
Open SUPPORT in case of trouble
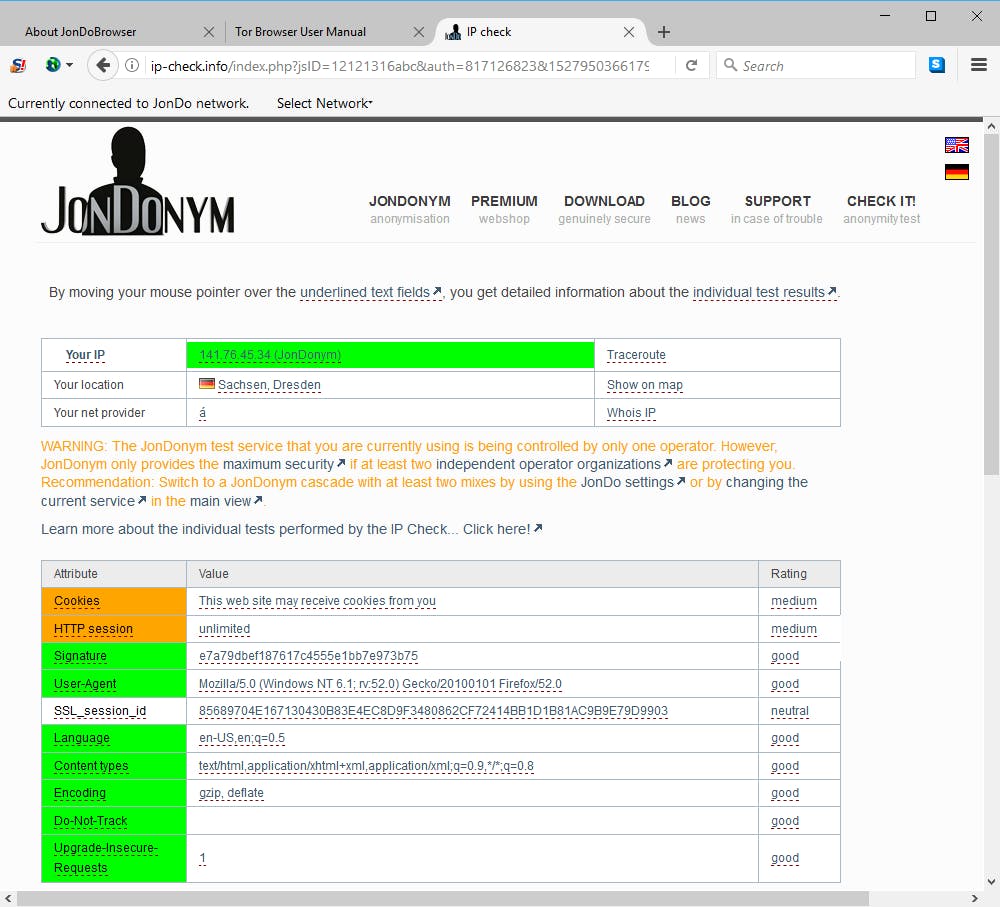(x=777, y=209)
